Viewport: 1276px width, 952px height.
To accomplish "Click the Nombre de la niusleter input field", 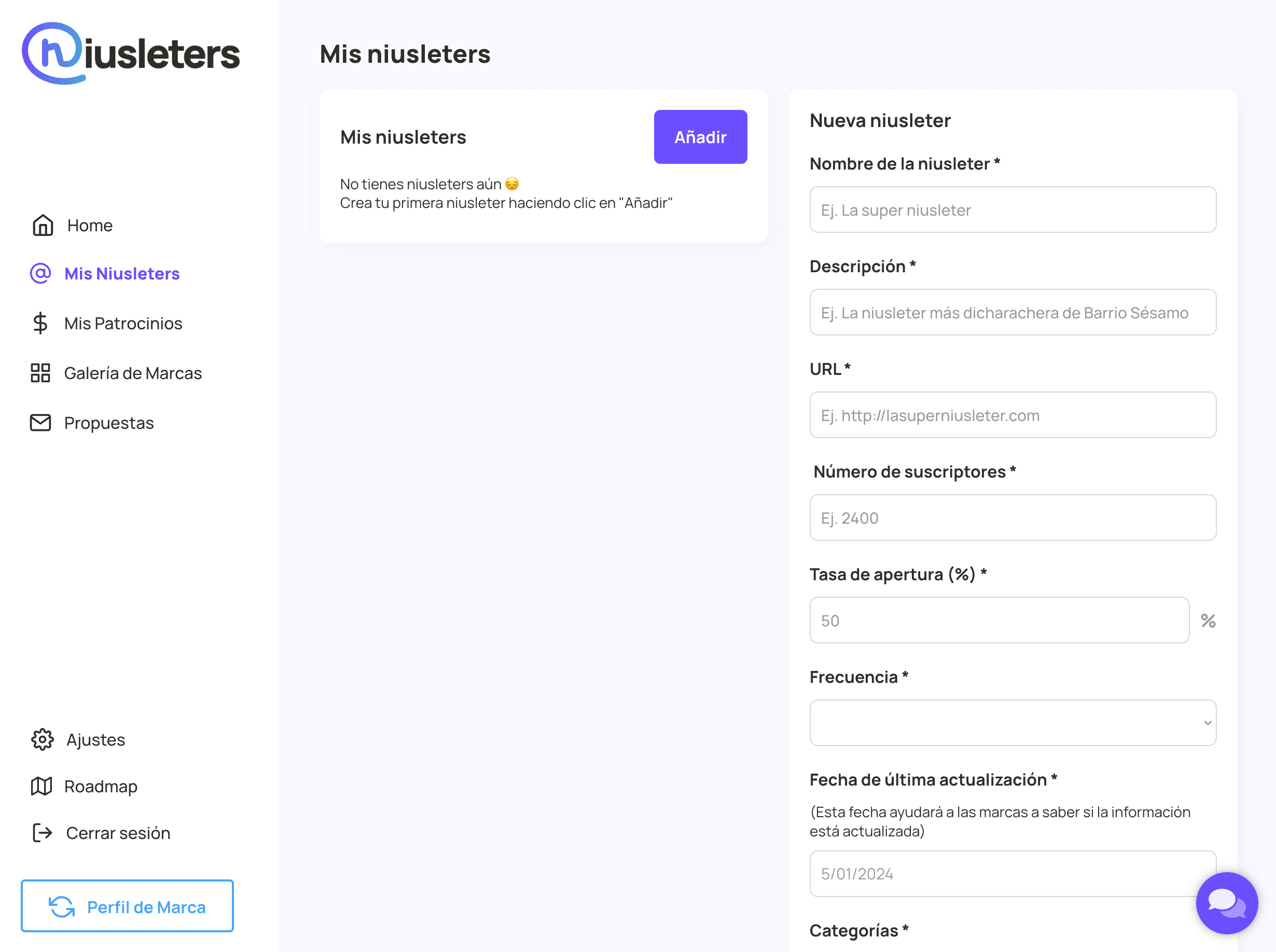I will [x=1013, y=210].
